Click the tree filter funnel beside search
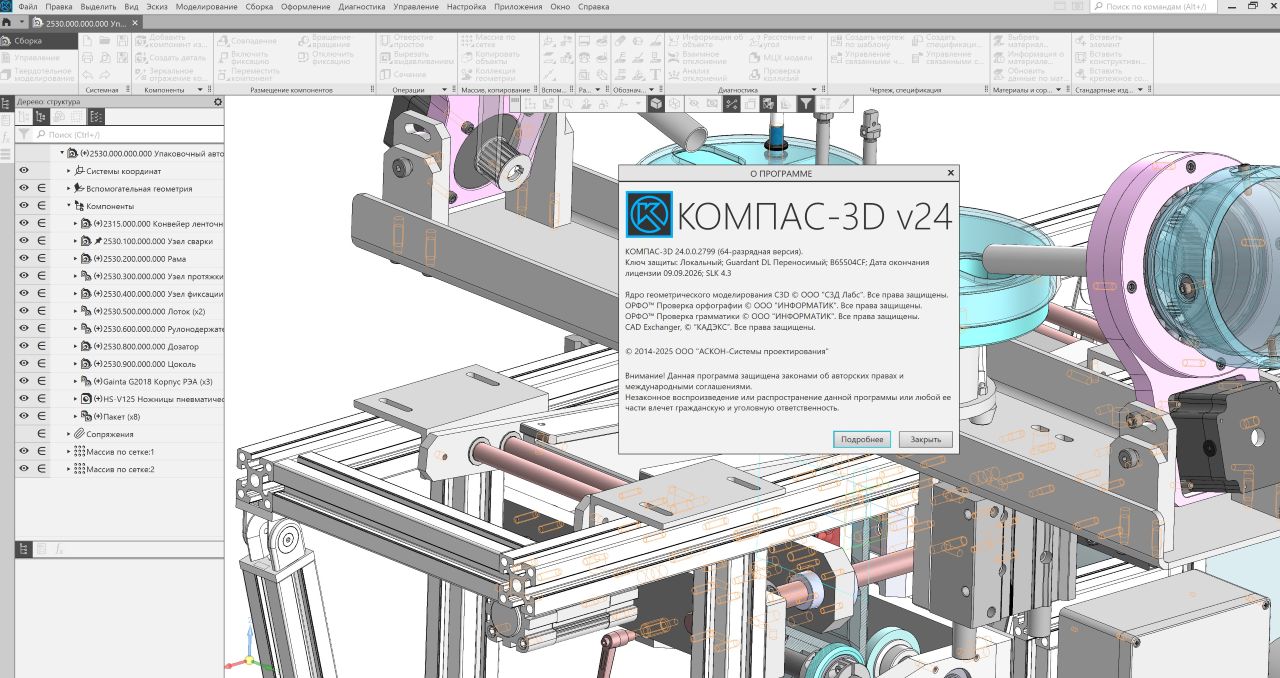 point(24,134)
